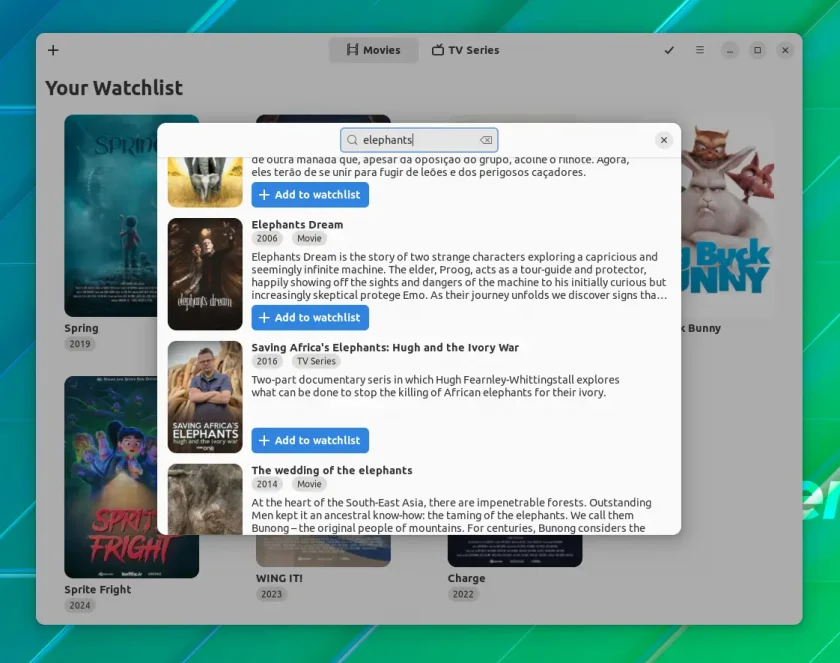Switch to the TV Series tab
The width and height of the screenshot is (840, 663).
click(466, 50)
